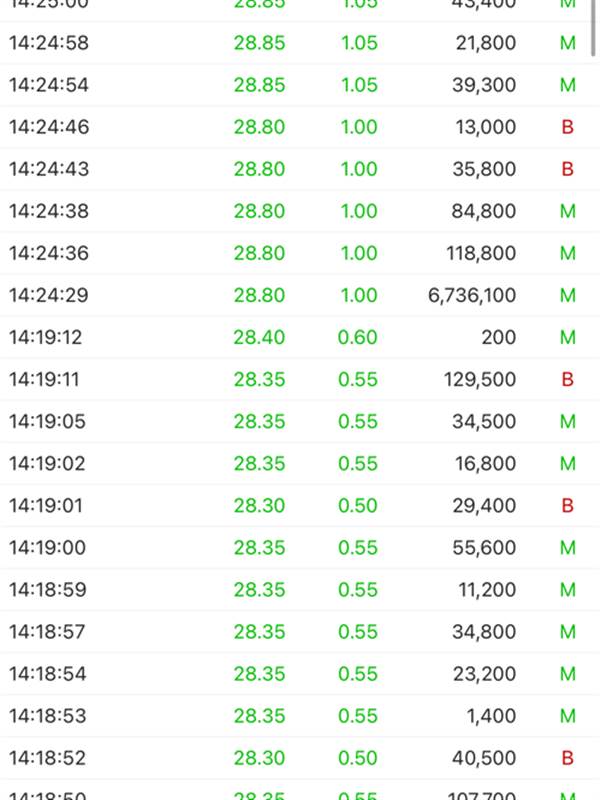This screenshot has height=800, width=600.
Task: Click the red B marker at 14:19:01
Action: 567,506
